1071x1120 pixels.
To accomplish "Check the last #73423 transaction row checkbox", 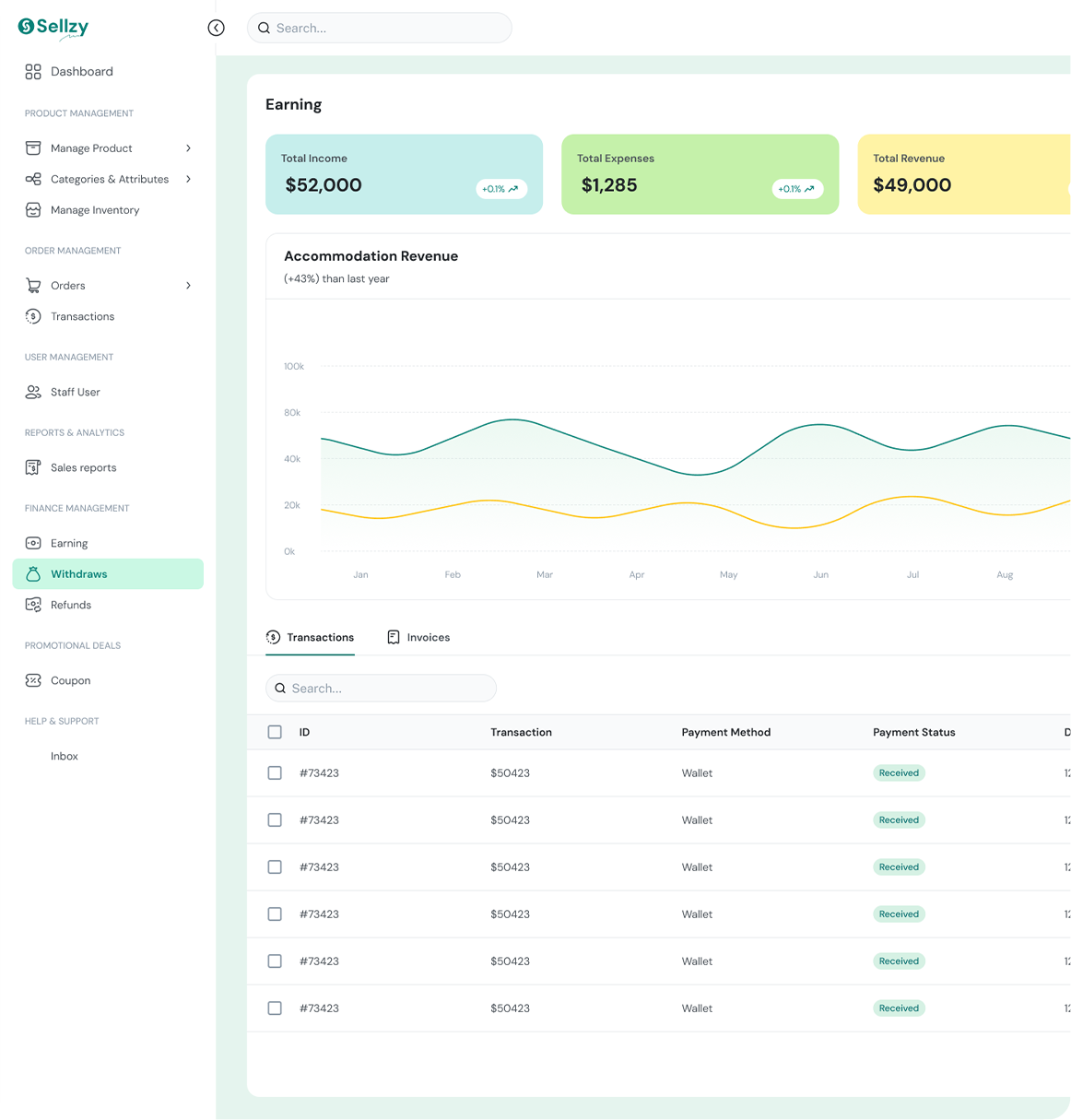I will [275, 1008].
